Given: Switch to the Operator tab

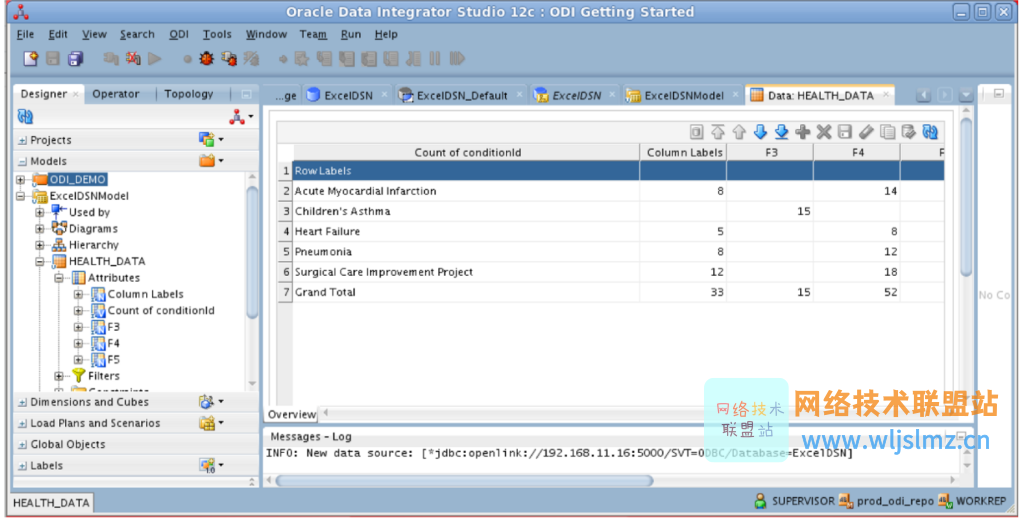Looking at the screenshot, I should [x=116, y=93].
